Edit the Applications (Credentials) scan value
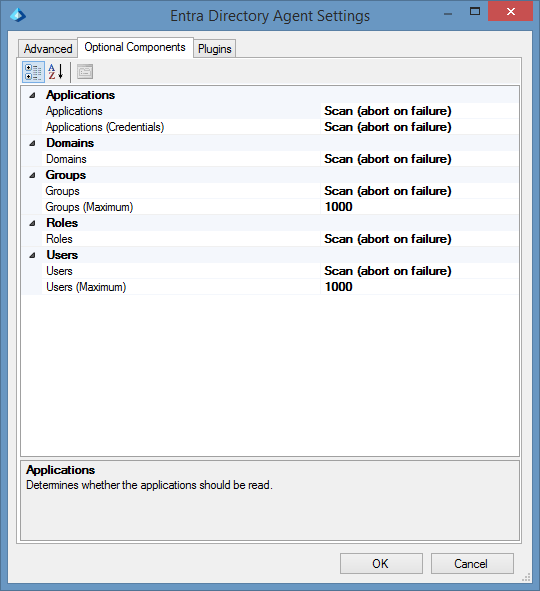 [x=419, y=127]
